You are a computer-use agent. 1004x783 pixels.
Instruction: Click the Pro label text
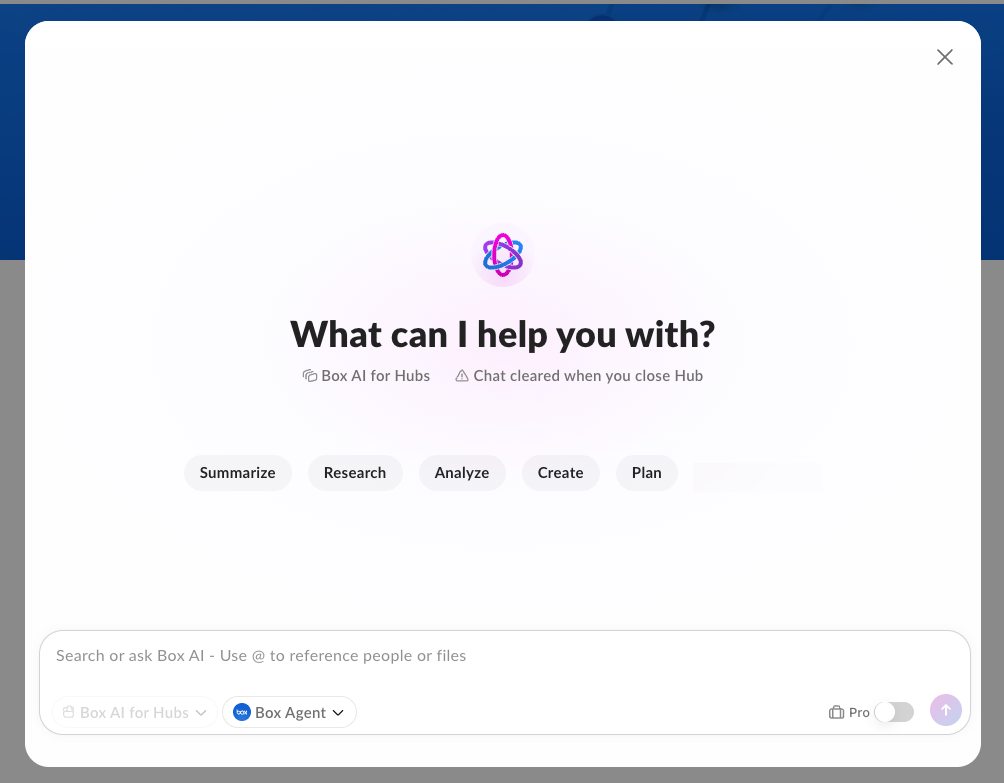pos(859,712)
